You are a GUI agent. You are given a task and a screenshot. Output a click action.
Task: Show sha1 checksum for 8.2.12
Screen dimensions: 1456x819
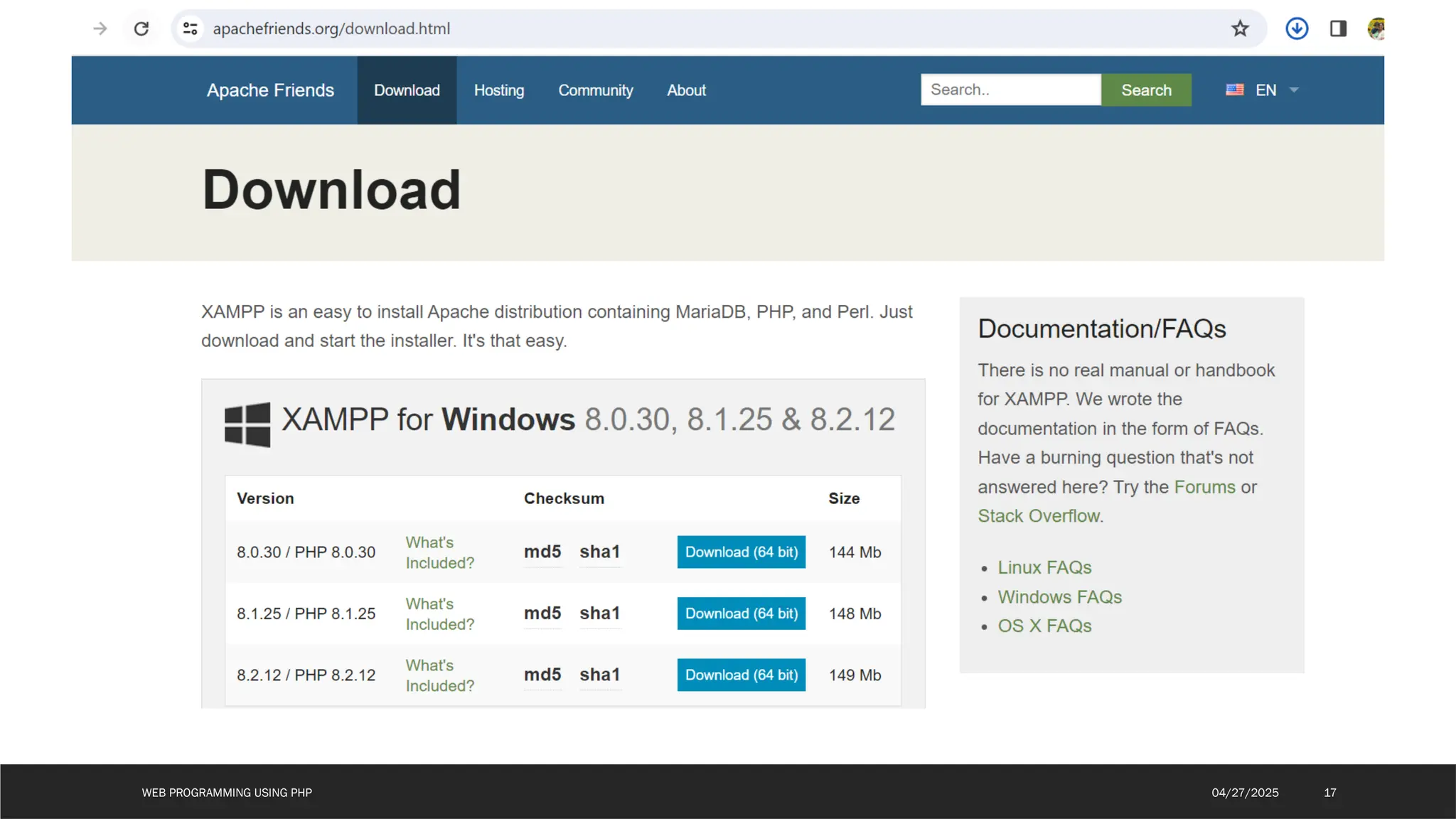tap(600, 675)
